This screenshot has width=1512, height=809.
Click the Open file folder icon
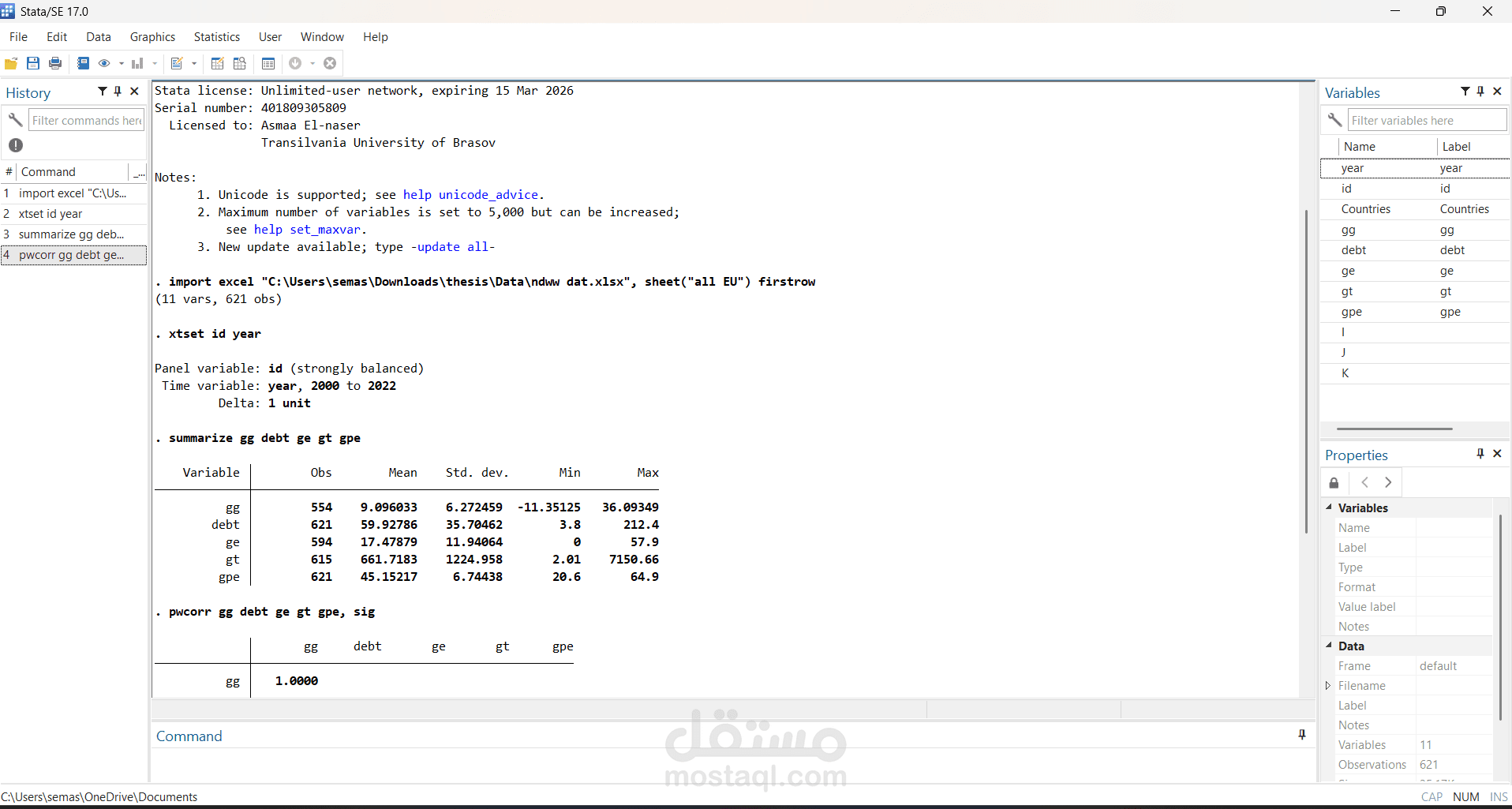11,63
